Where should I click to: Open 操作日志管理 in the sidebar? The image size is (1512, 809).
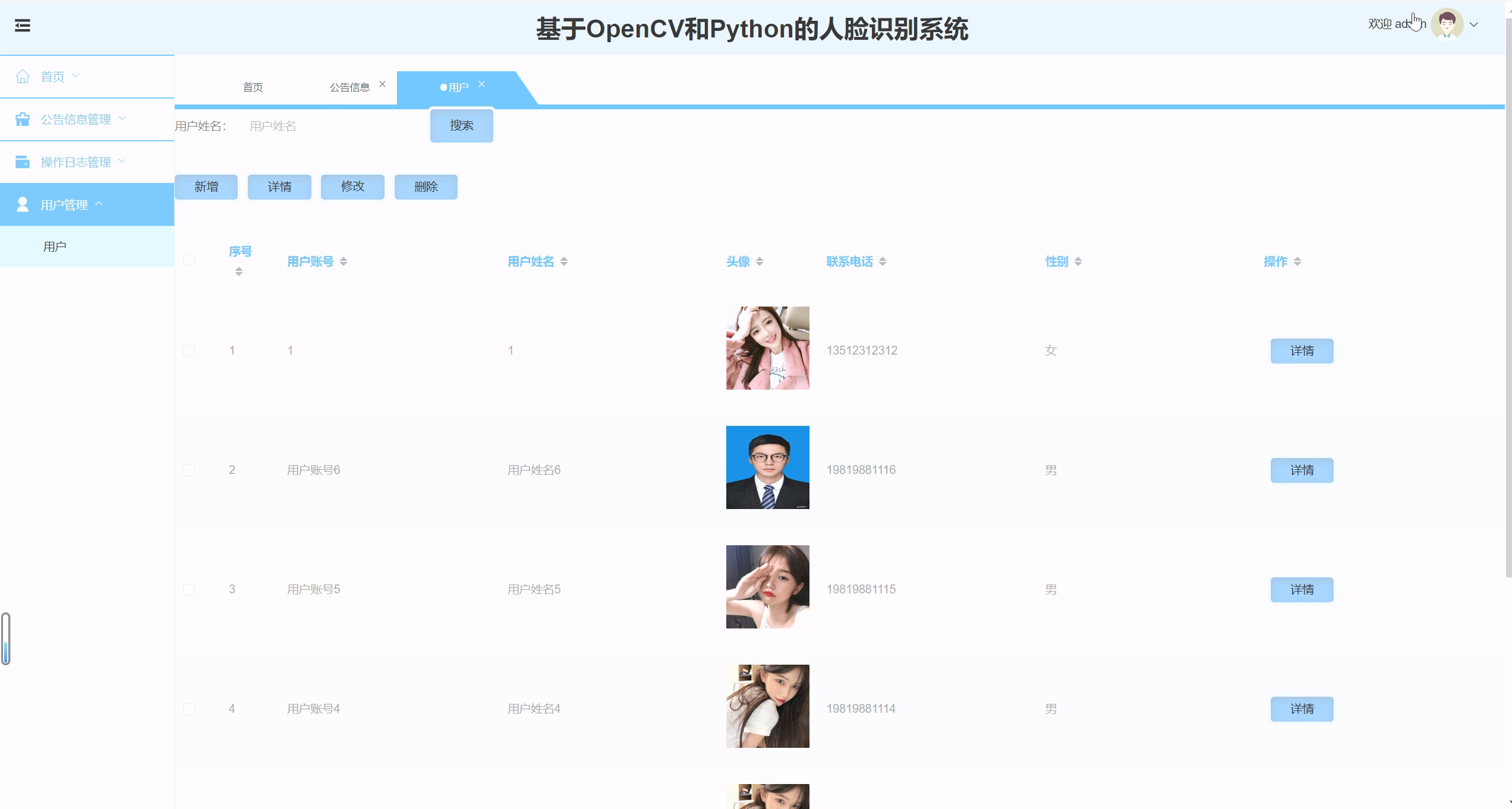87,162
